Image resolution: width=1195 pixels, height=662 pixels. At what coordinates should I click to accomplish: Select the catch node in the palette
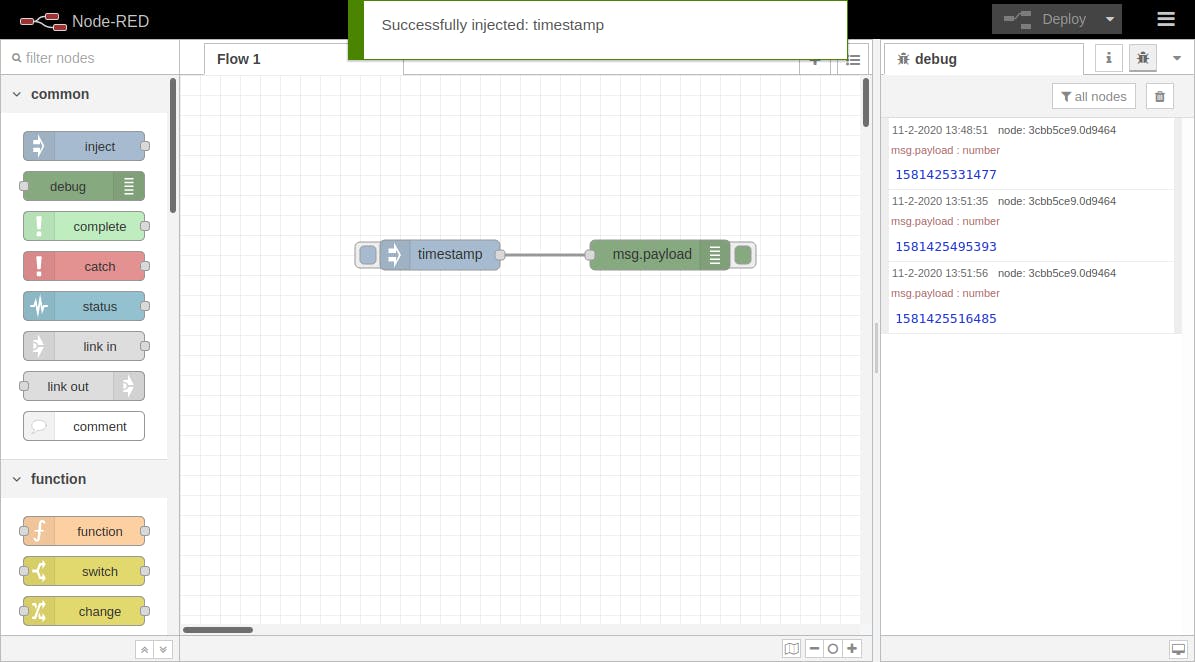(84, 266)
